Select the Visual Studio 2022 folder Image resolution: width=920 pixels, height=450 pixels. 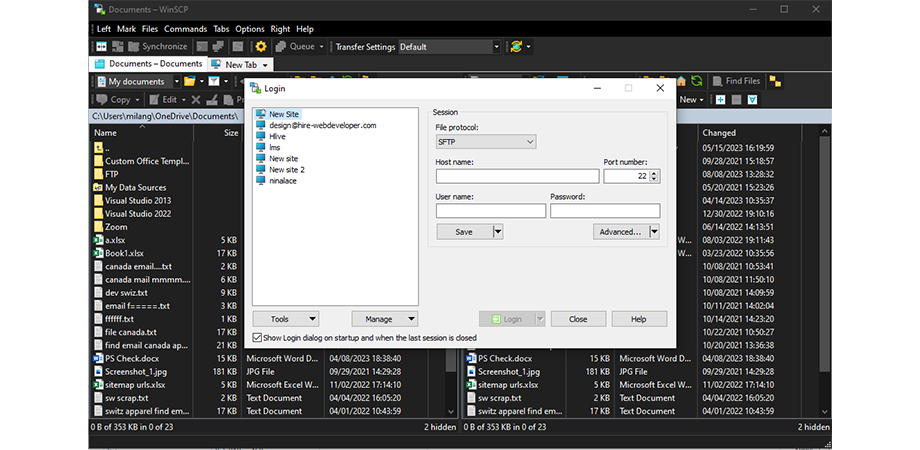coord(138,214)
